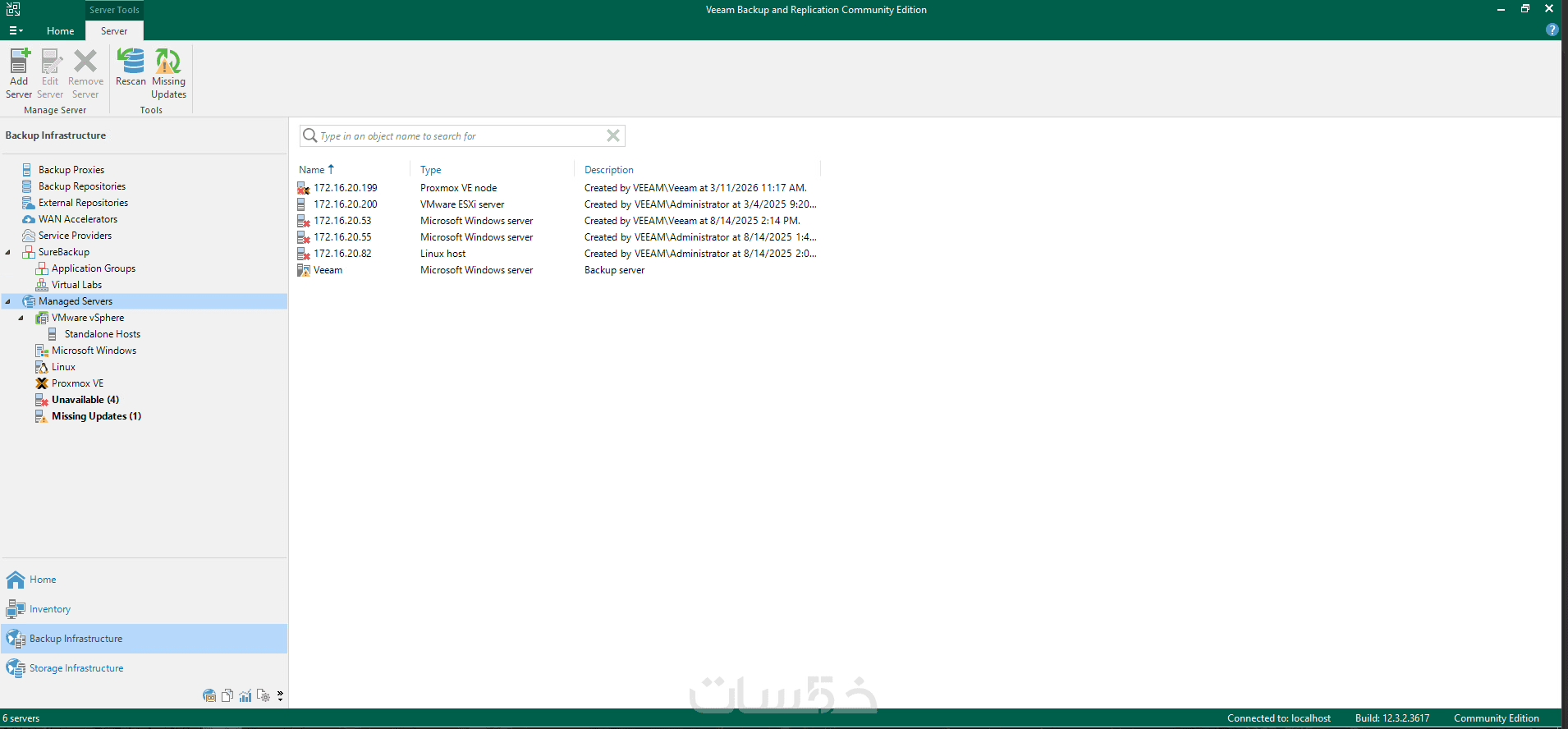The image size is (1568, 729).
Task: Click the object name search field
Action: click(x=461, y=135)
